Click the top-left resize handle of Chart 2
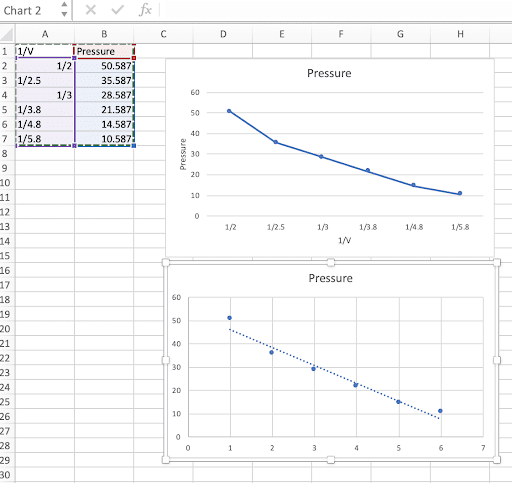This screenshot has height=483, width=512. (x=166, y=263)
